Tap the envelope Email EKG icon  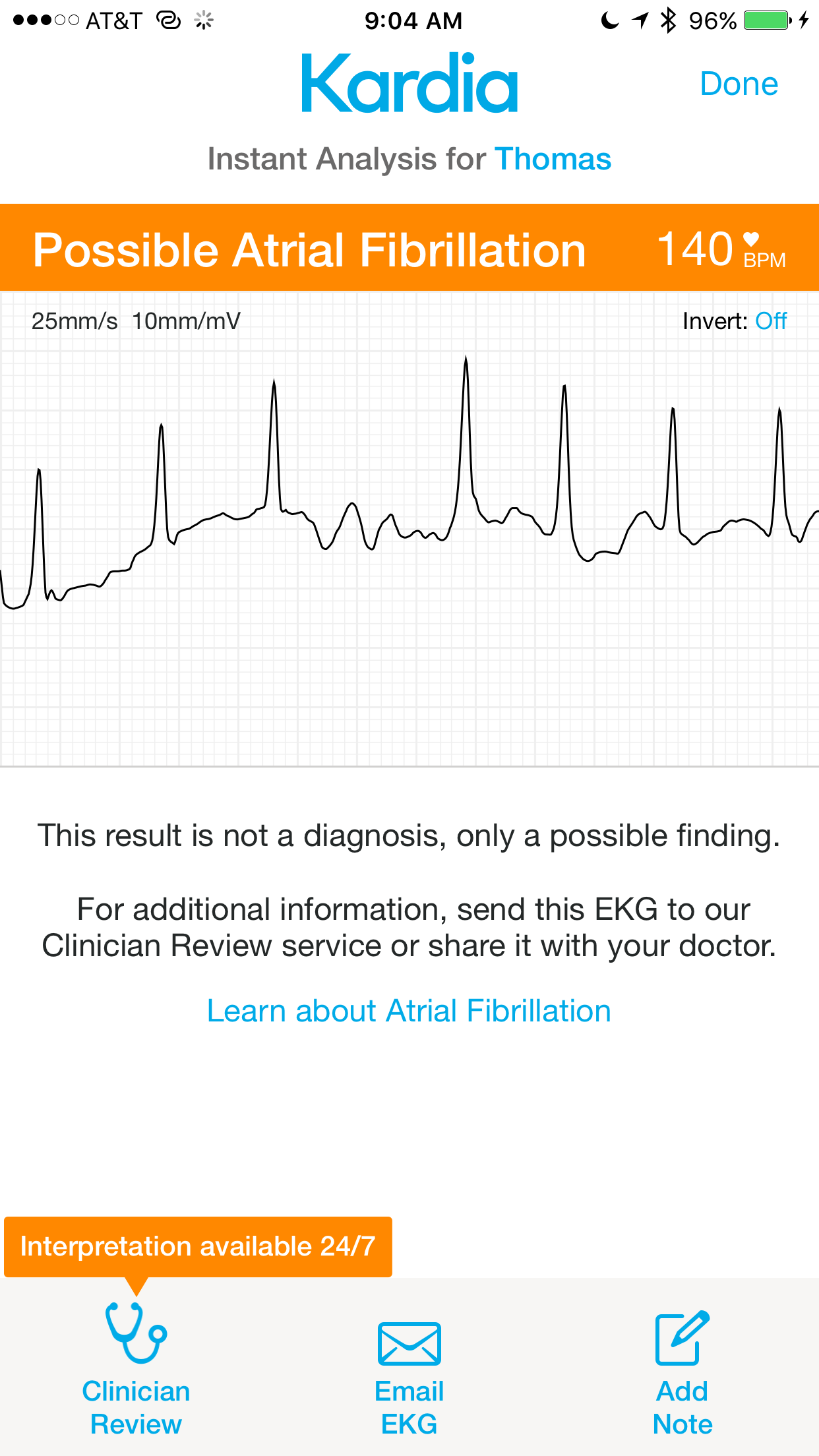[x=409, y=1343]
